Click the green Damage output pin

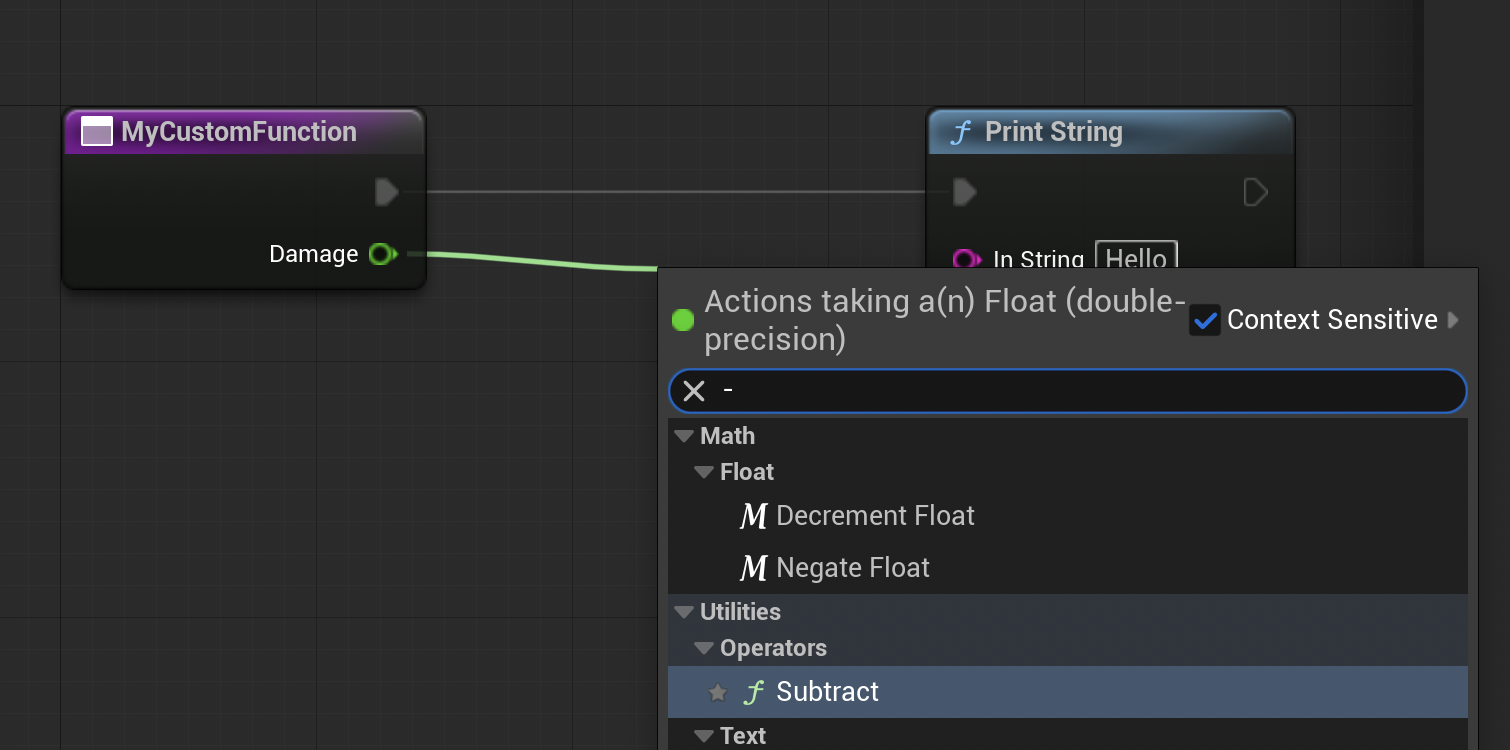[x=382, y=254]
